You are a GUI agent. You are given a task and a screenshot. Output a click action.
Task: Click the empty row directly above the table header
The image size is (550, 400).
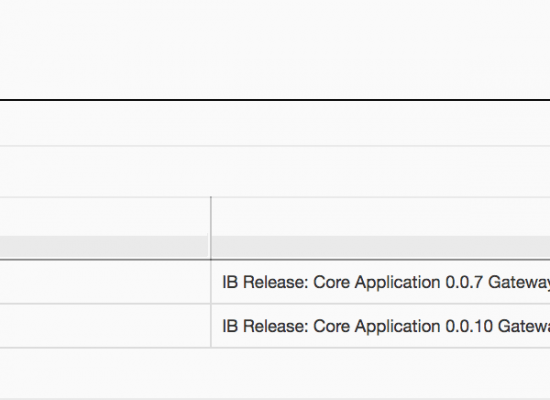[275, 172]
